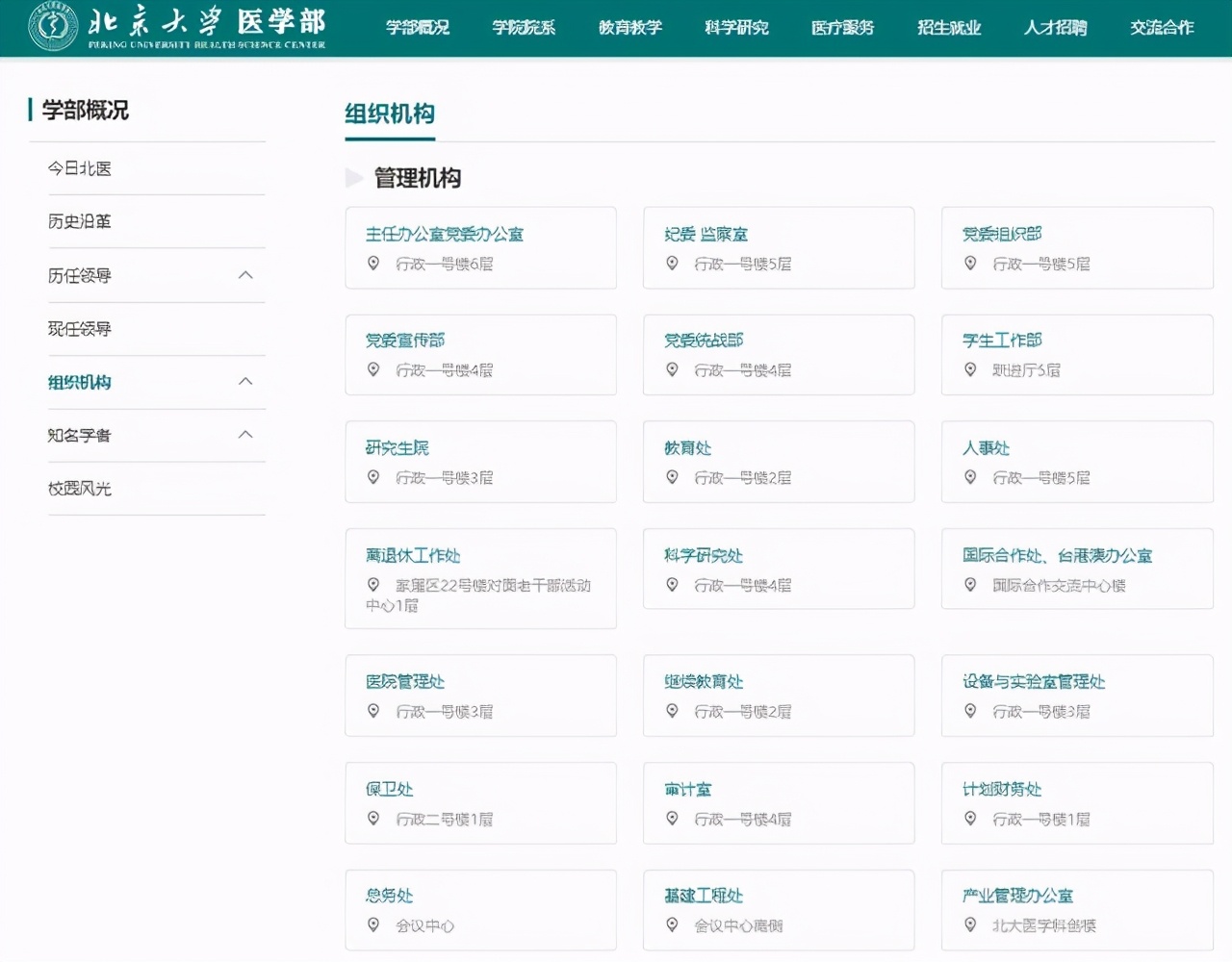1232x962 pixels.
Task: Open the 交流合作 navigation menu
Action: click(x=1161, y=29)
